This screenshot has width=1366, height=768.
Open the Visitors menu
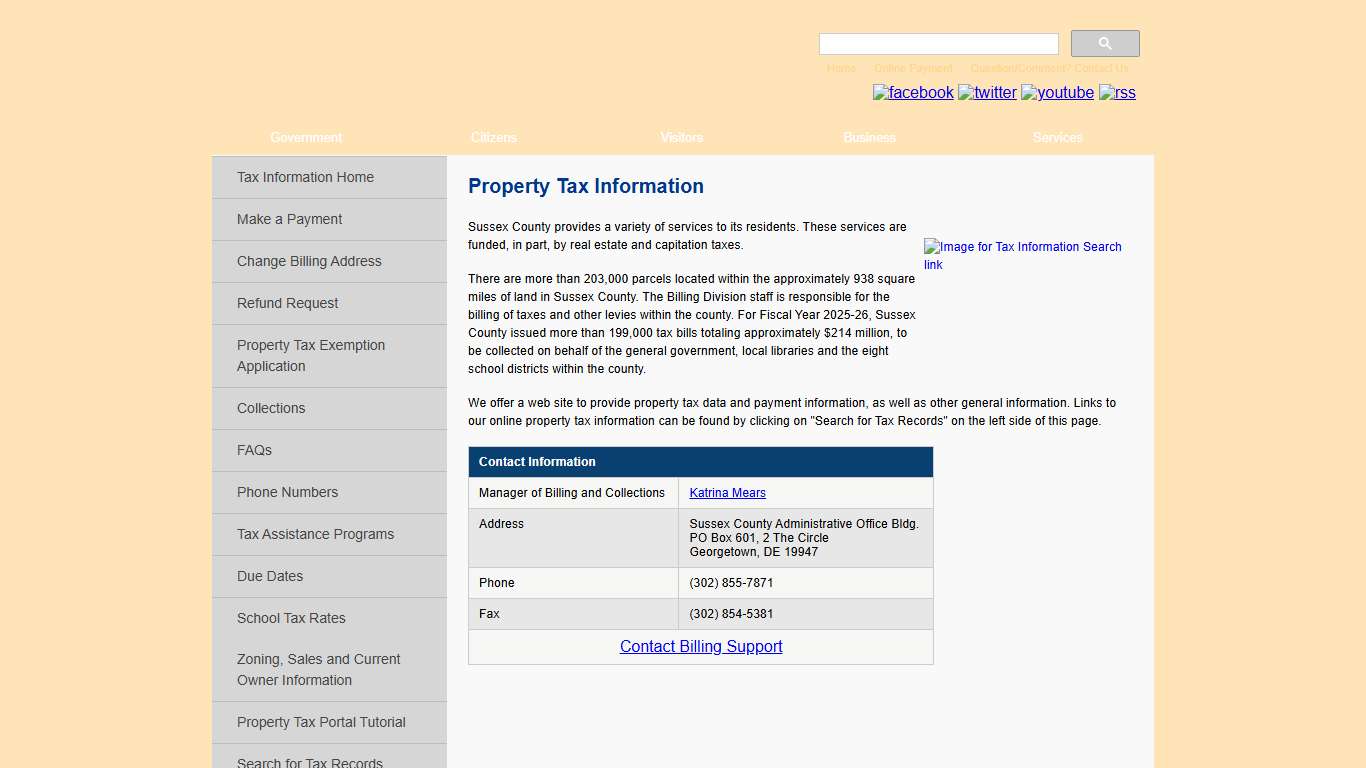coord(681,137)
